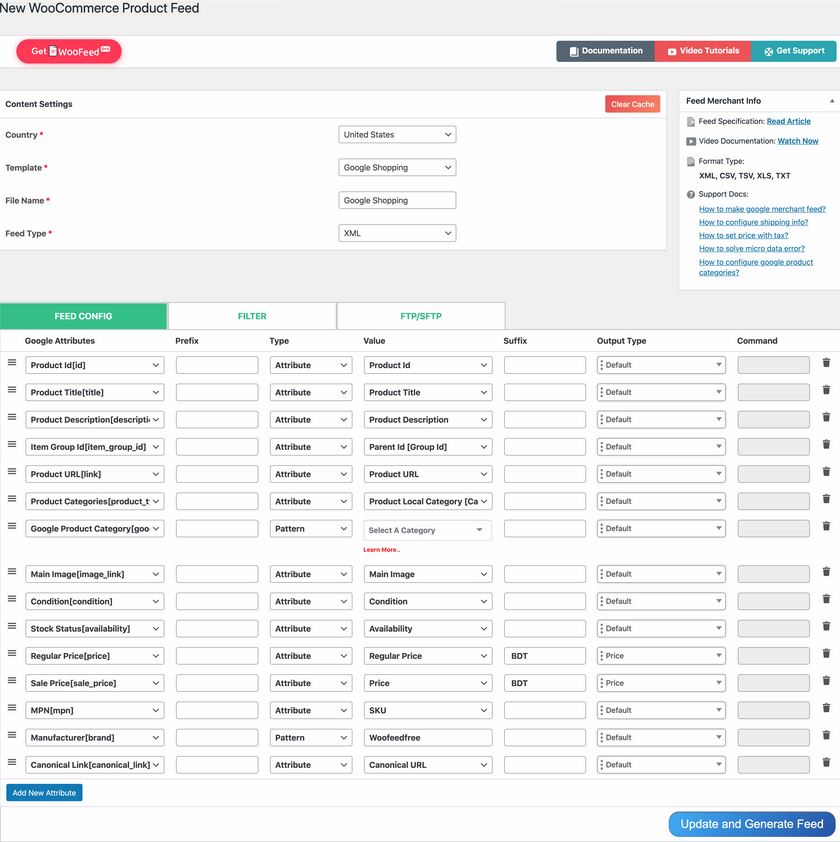Screen dimensions: 840x842
Task: Click the Prefix field in Product Id row
Action: point(217,365)
